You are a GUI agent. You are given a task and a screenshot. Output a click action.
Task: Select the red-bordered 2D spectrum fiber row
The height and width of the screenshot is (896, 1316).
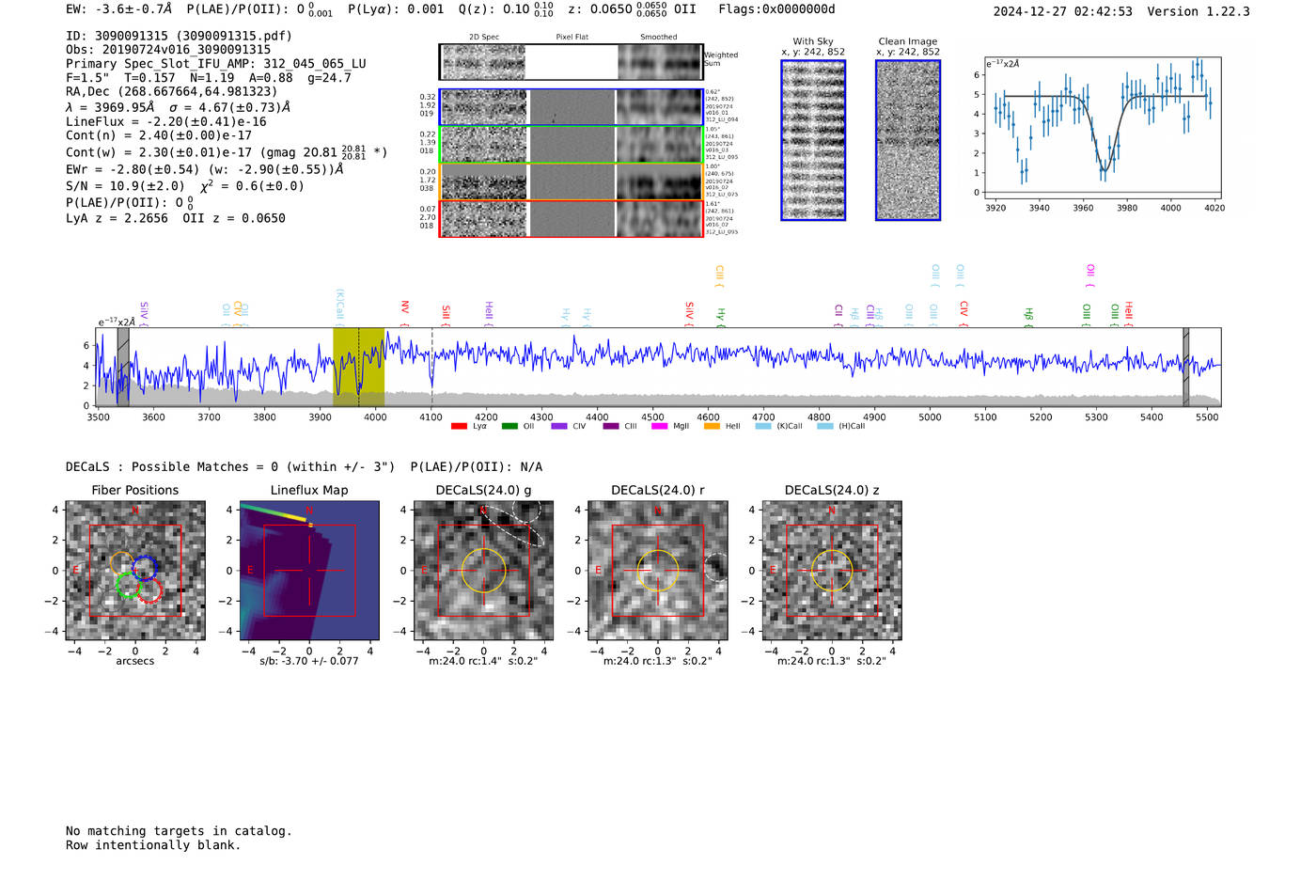pyautogui.click(x=571, y=219)
